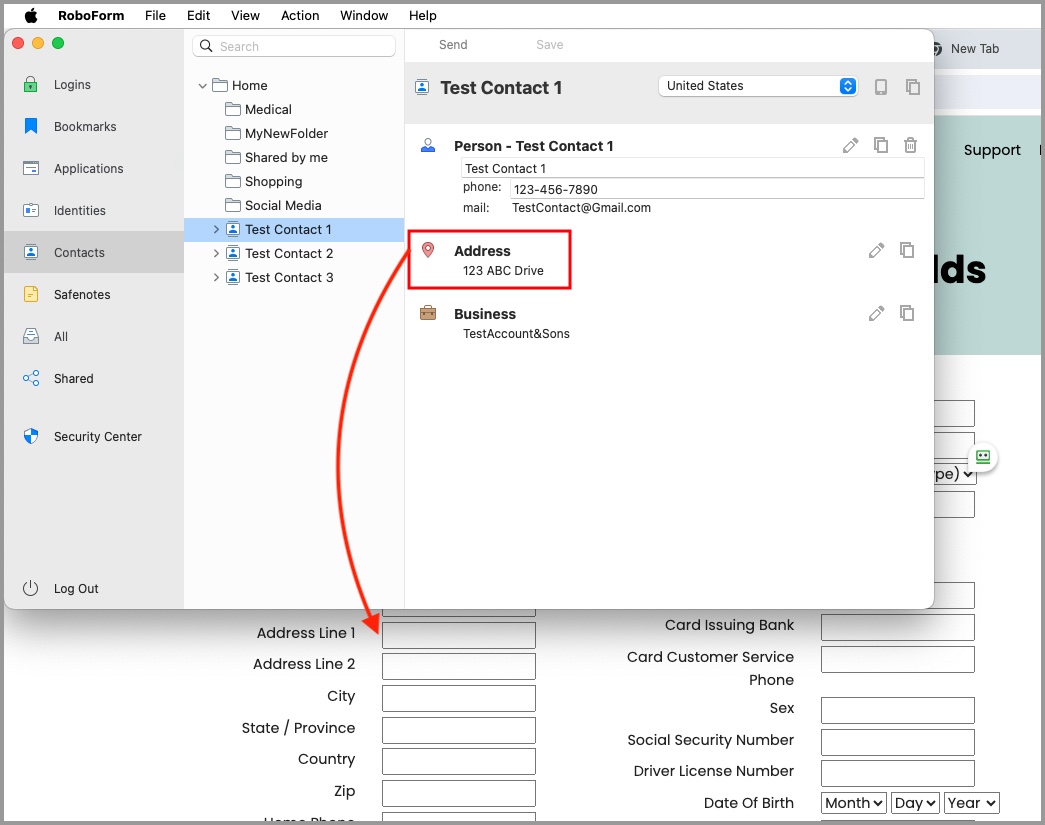Select the Medical folder
The height and width of the screenshot is (825, 1045).
coord(268,109)
